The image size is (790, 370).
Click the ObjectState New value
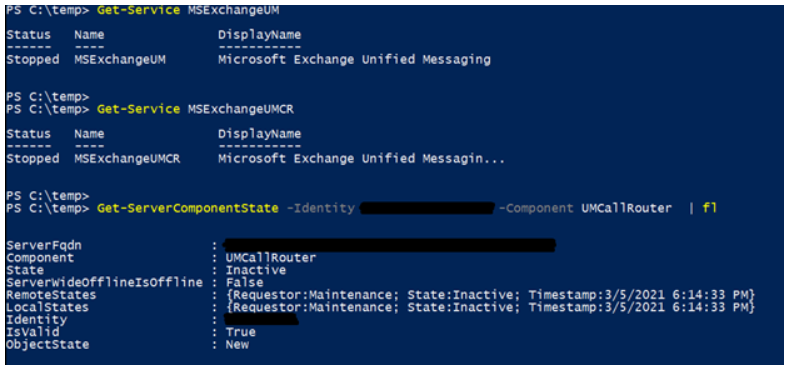coord(237,345)
